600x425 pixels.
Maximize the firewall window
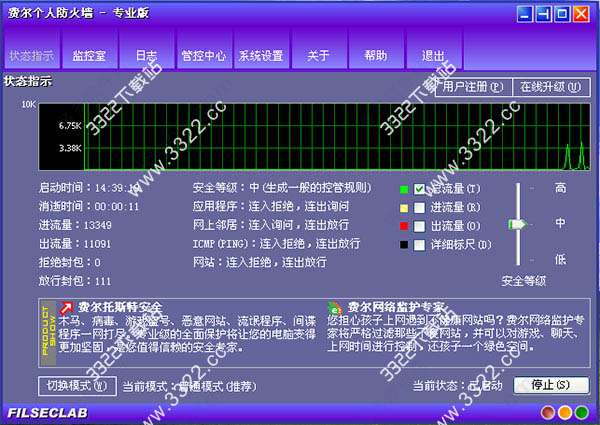[x=562, y=15]
